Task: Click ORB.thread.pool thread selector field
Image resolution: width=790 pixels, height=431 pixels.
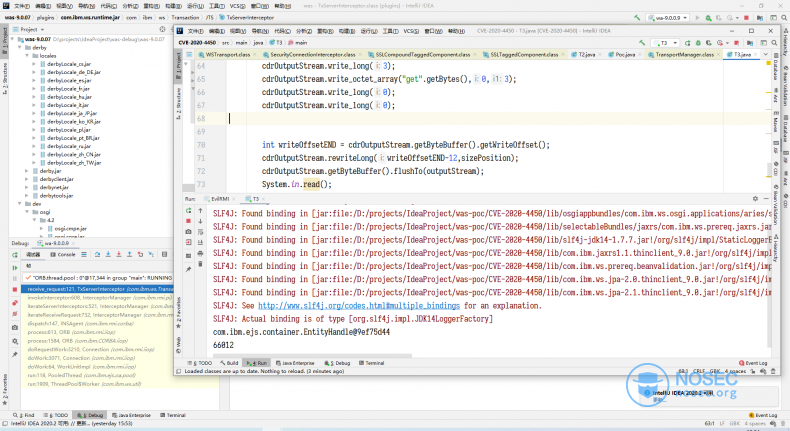Action: (x=98, y=278)
